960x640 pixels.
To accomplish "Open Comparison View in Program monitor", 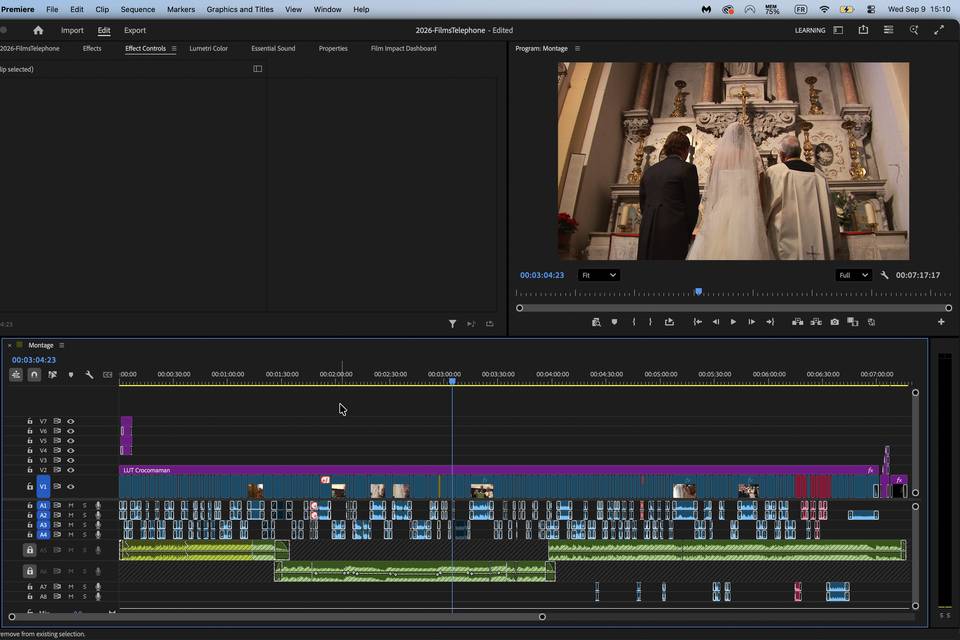I will click(x=853, y=322).
